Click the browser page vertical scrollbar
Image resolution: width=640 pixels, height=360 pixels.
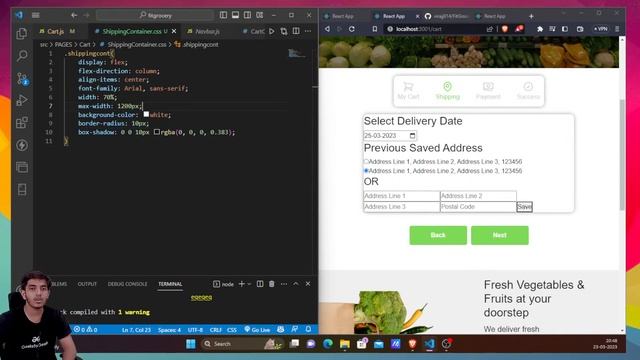click(x=622, y=154)
